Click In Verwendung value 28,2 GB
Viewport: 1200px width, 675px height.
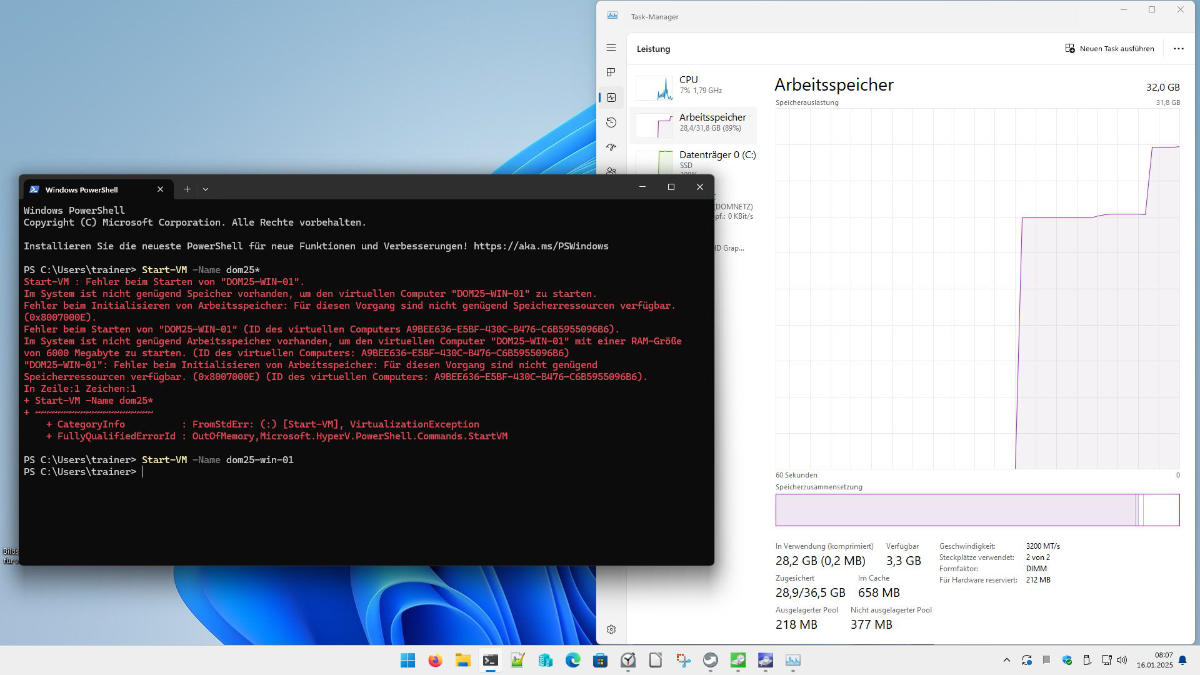click(820, 561)
